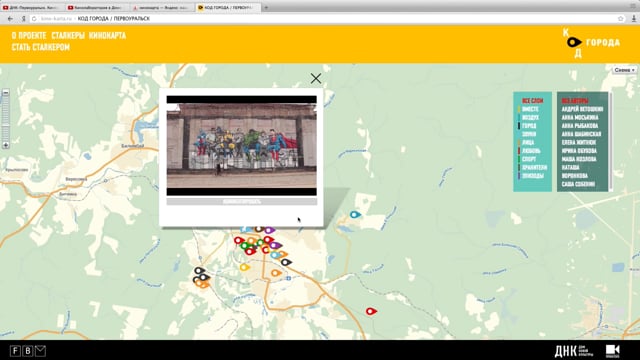Toggle the ВОЗДУХ layer filter
This screenshot has height=360, width=640.
pyautogui.click(x=530, y=118)
